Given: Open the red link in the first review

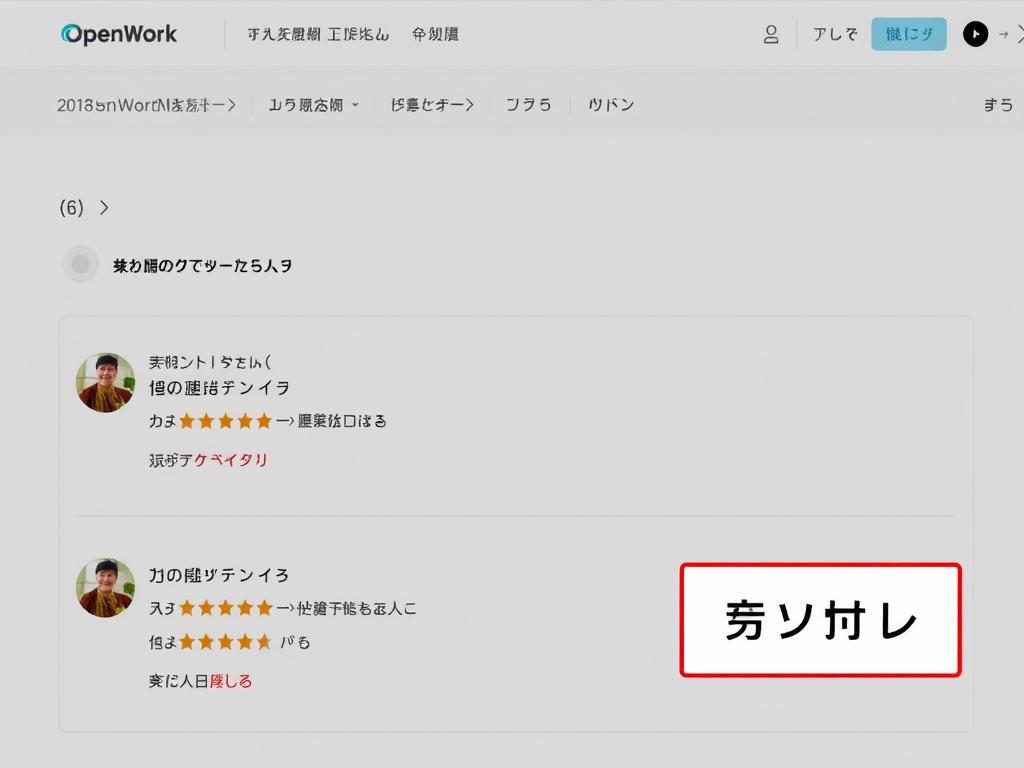Looking at the screenshot, I should click(x=231, y=460).
